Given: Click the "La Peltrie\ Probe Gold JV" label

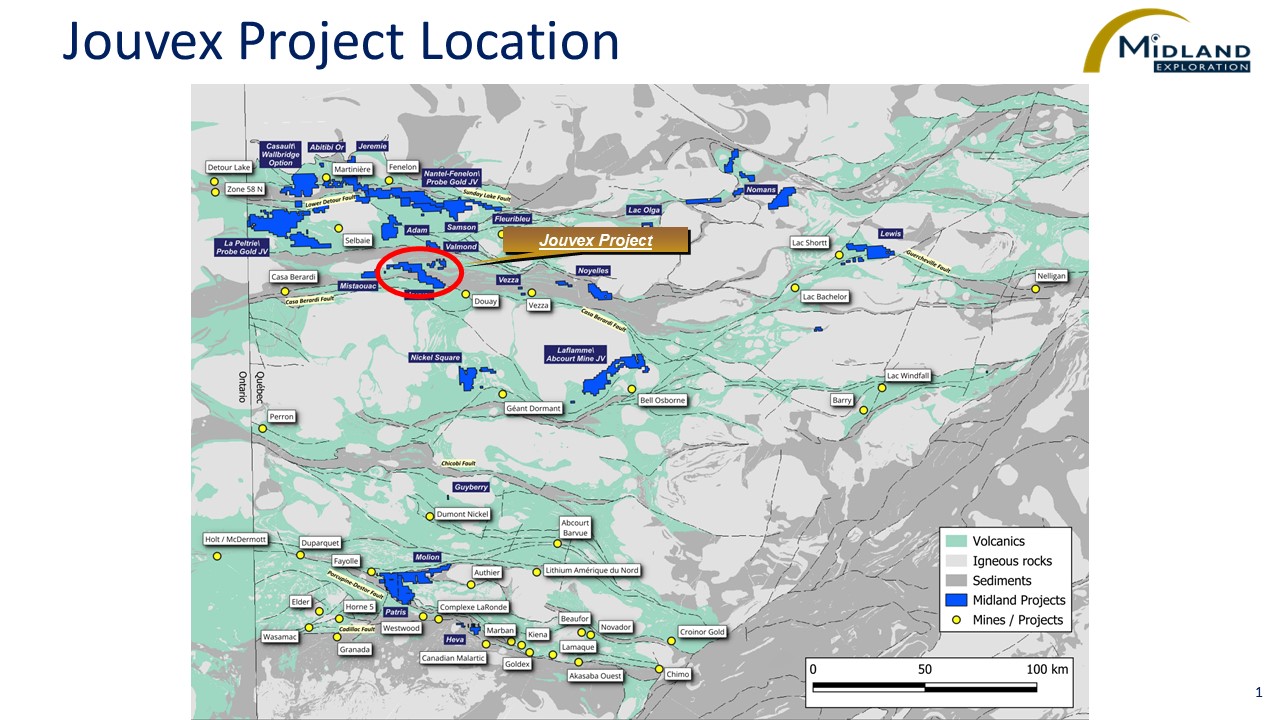Looking at the screenshot, I should tap(241, 247).
